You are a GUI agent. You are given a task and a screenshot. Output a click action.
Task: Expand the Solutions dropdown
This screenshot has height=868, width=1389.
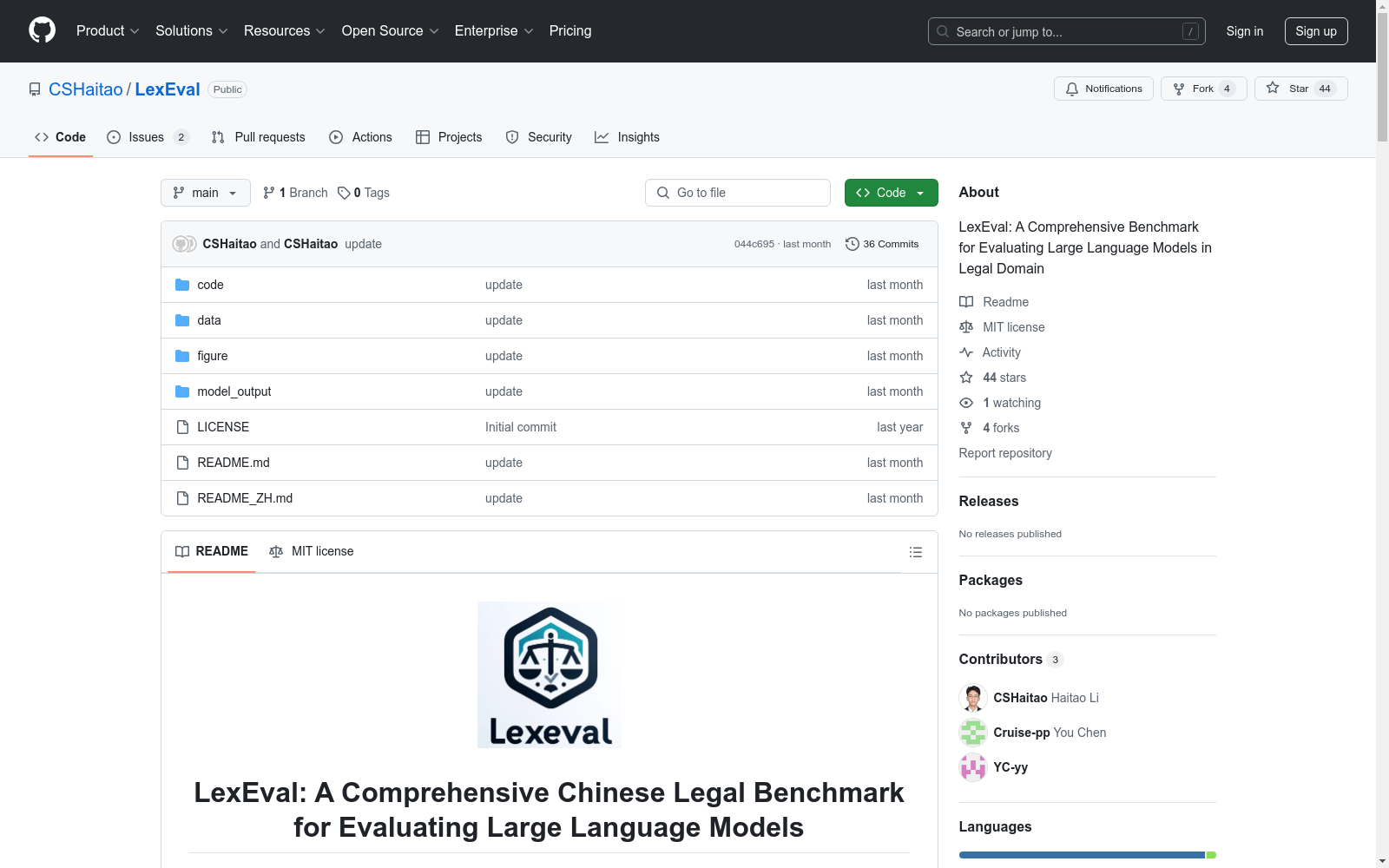[192, 31]
